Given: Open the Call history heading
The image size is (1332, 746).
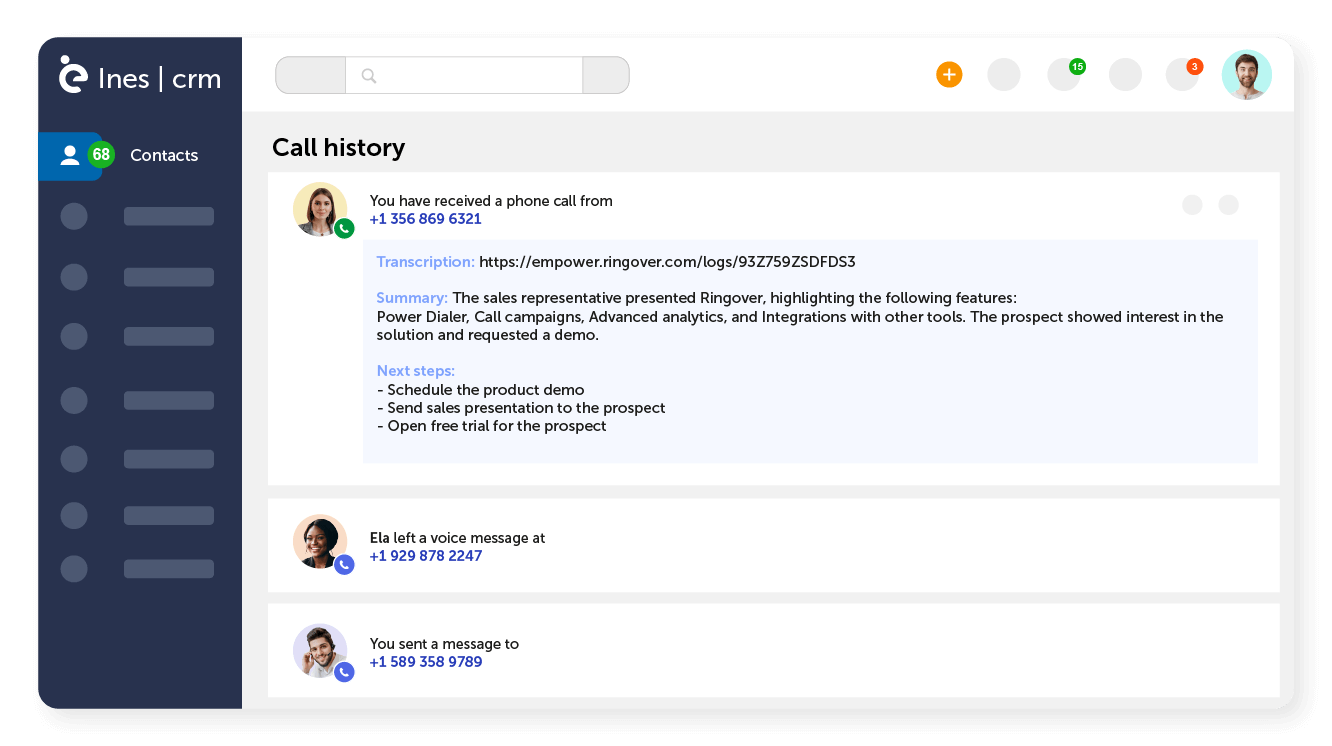Looking at the screenshot, I should tap(338, 147).
